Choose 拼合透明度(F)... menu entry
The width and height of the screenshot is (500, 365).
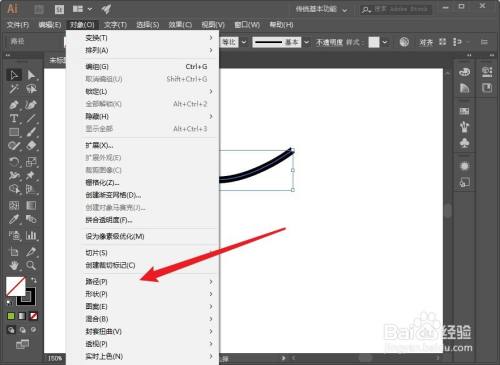pos(143,220)
